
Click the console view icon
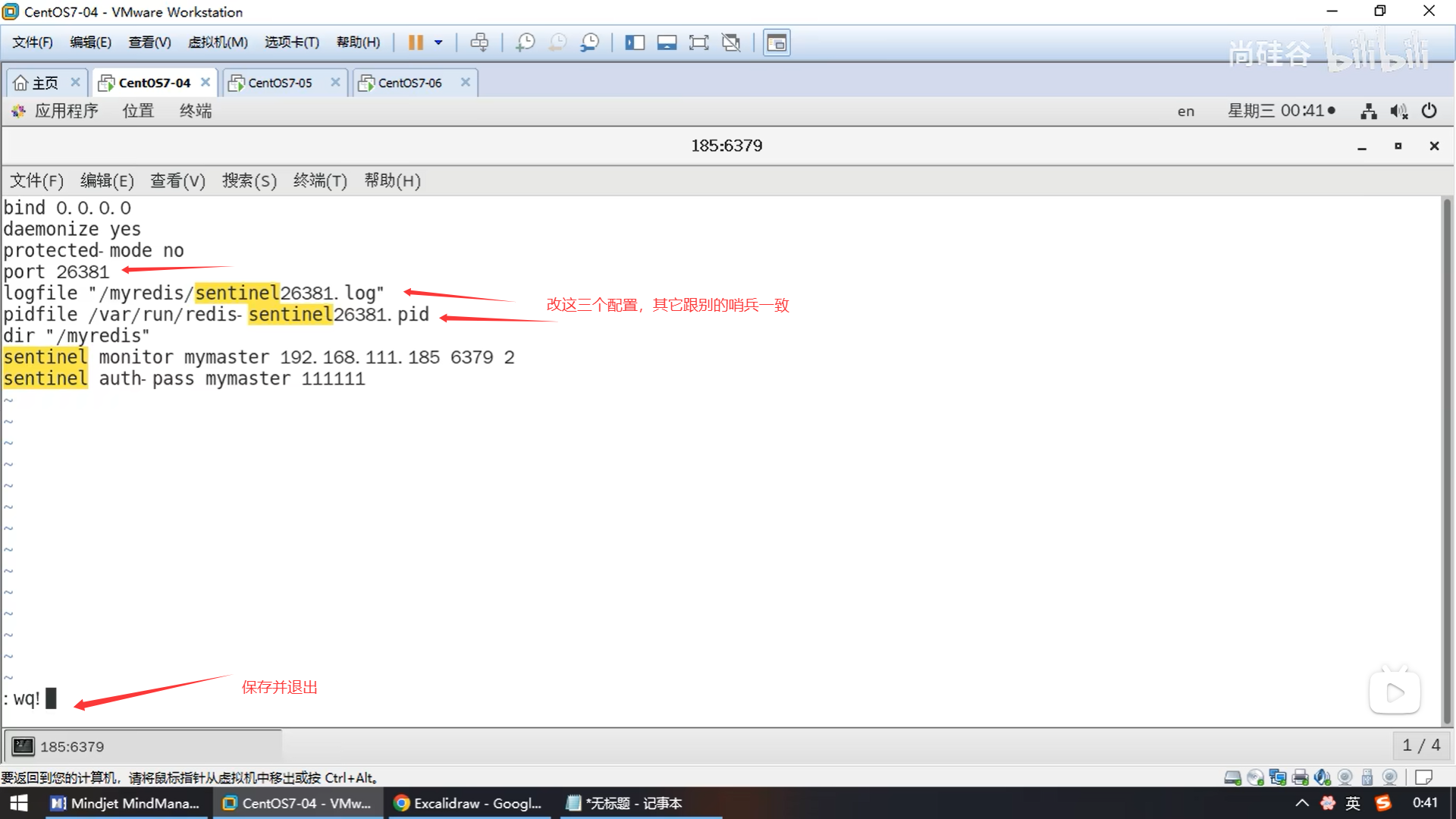776,42
